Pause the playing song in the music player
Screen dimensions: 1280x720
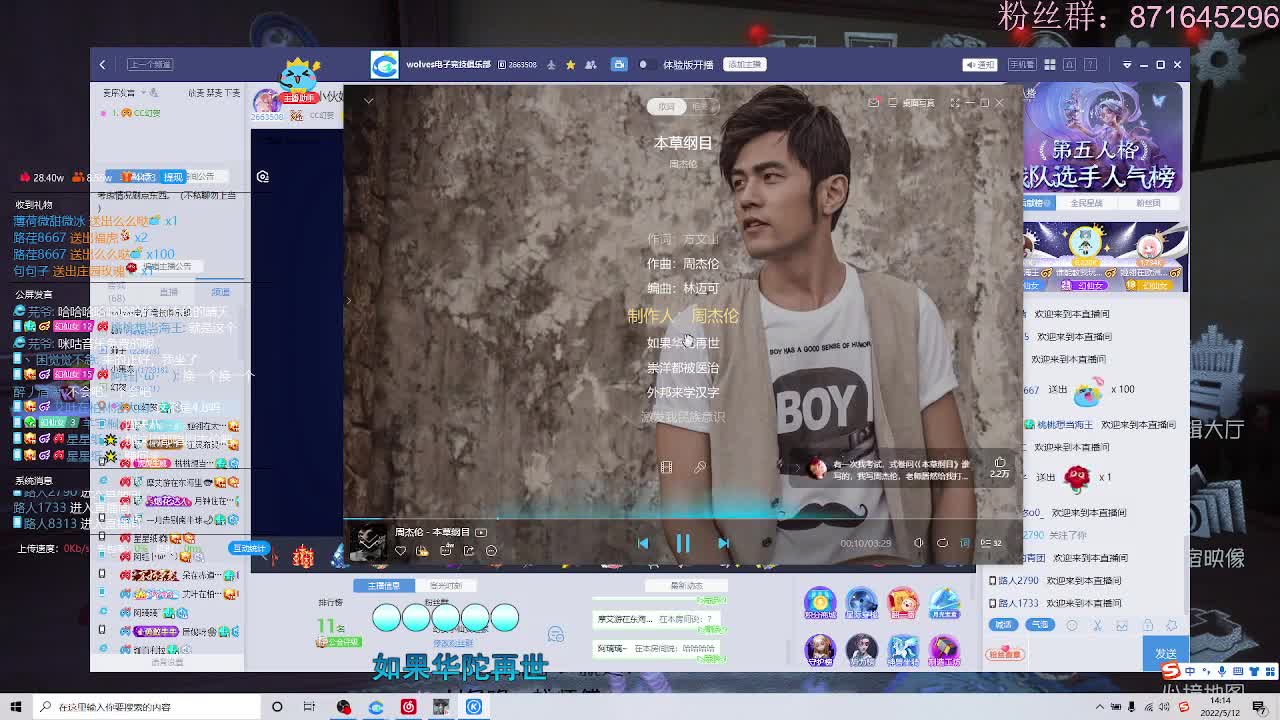coord(683,543)
